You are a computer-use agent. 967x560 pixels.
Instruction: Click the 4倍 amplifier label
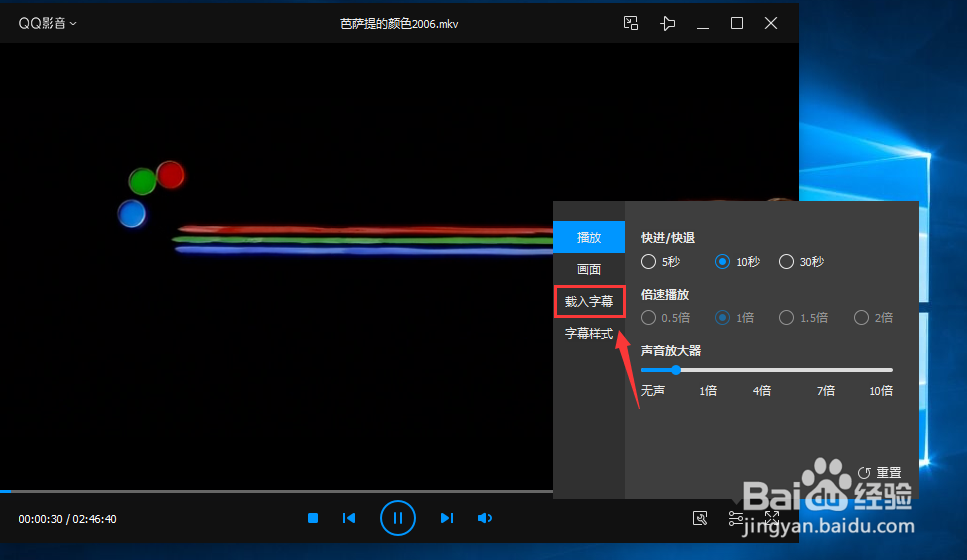click(x=762, y=390)
